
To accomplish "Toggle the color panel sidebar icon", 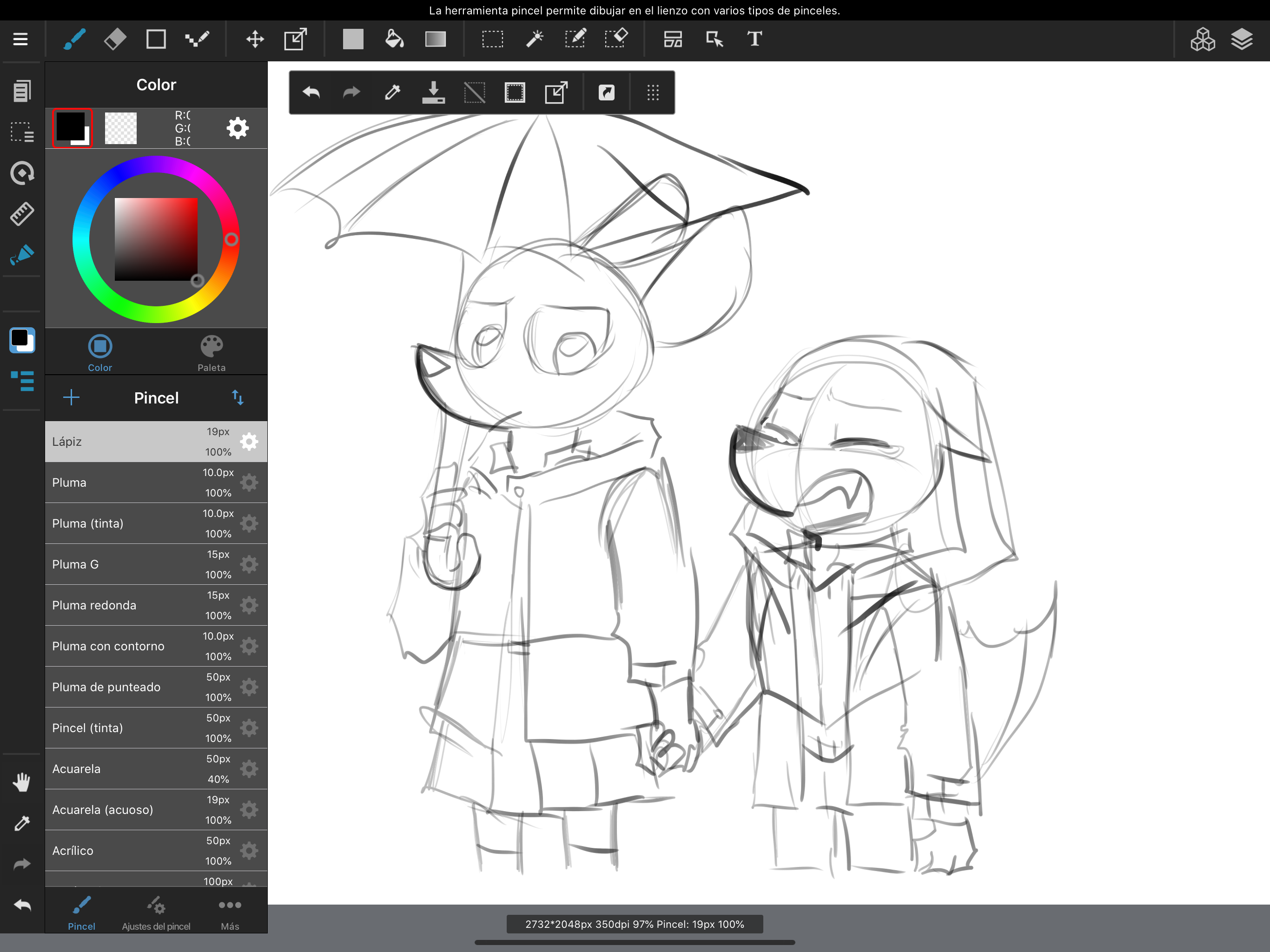I will pos(22,340).
